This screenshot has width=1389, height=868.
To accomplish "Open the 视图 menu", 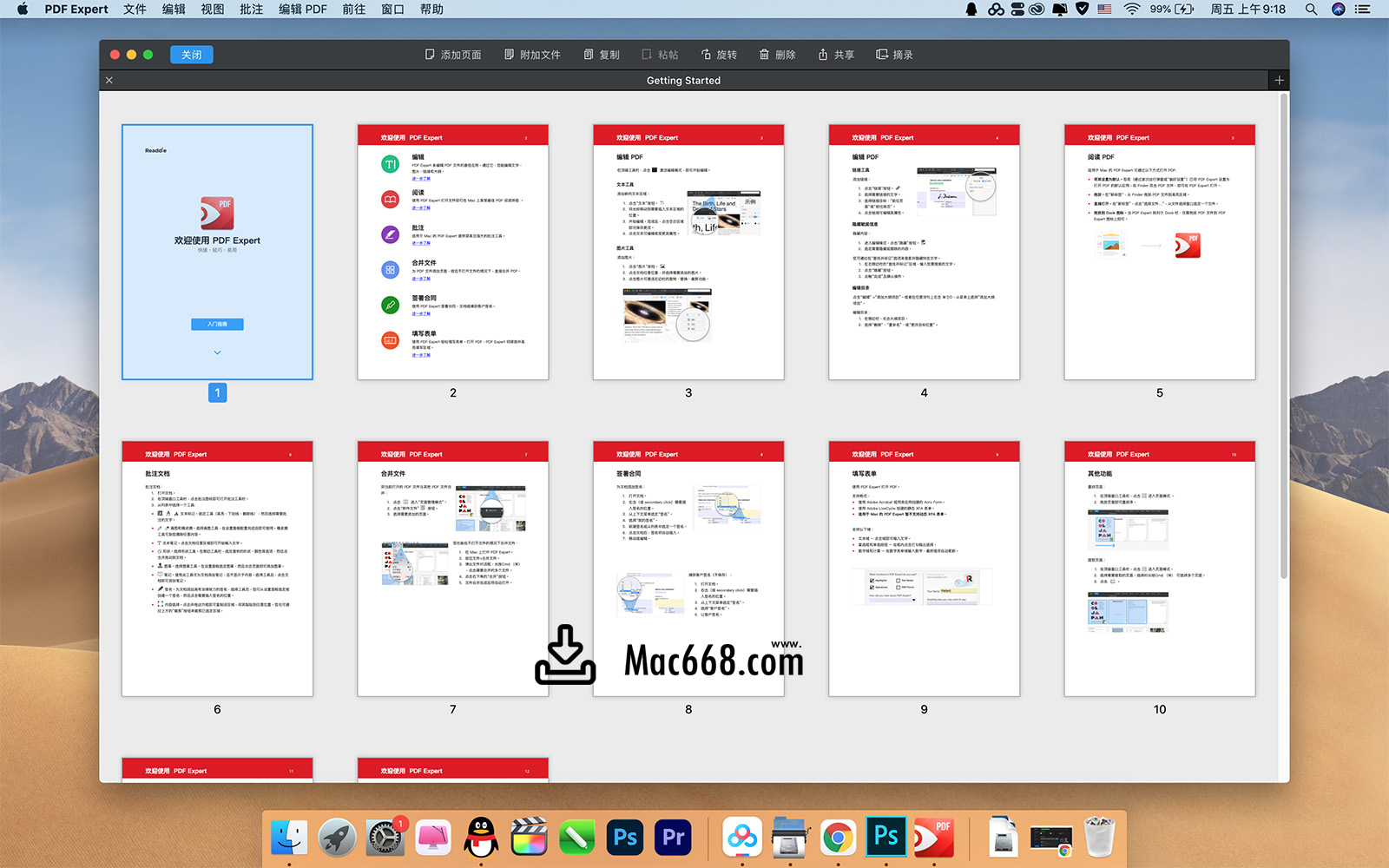I will (x=213, y=9).
